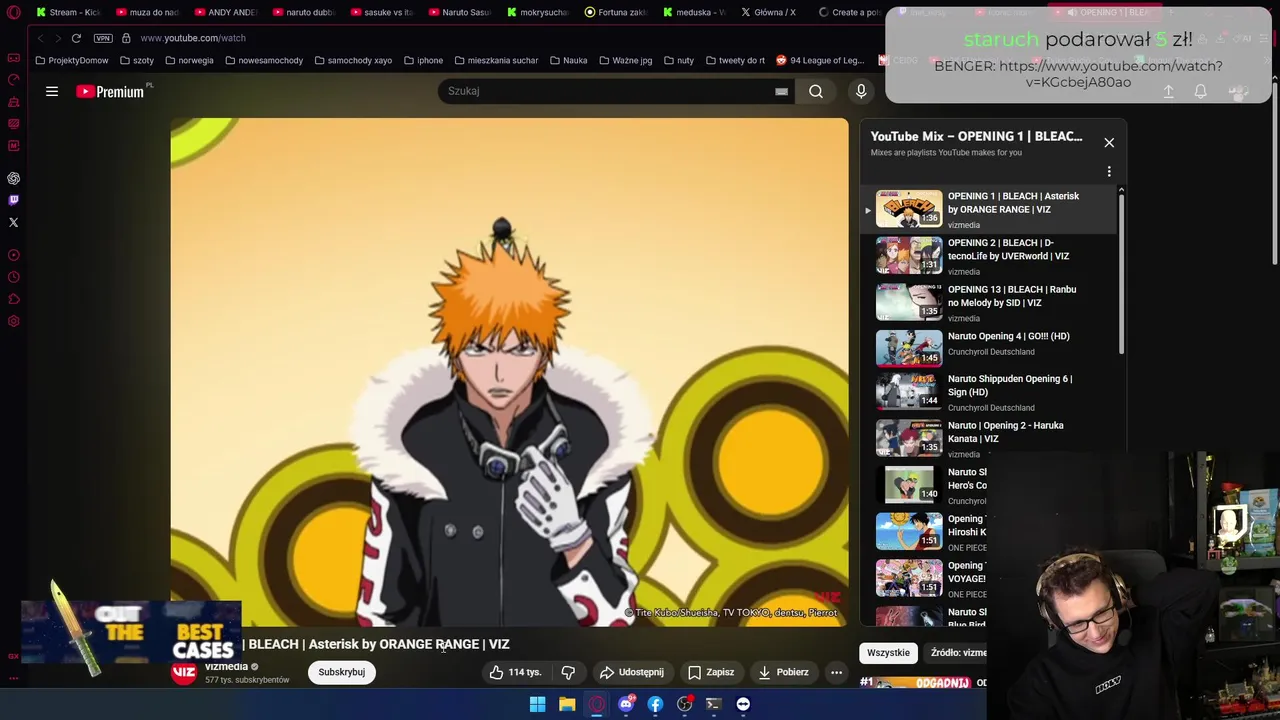Open the YouTube hamburger guide menu
The width and height of the screenshot is (1280, 720).
pos(52,91)
